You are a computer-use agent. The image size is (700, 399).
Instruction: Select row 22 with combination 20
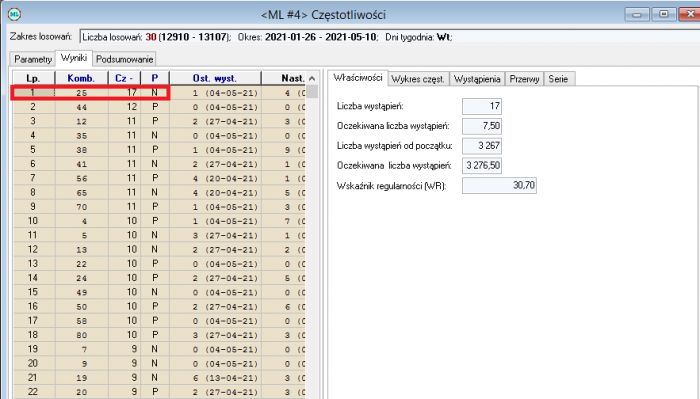coord(159,392)
